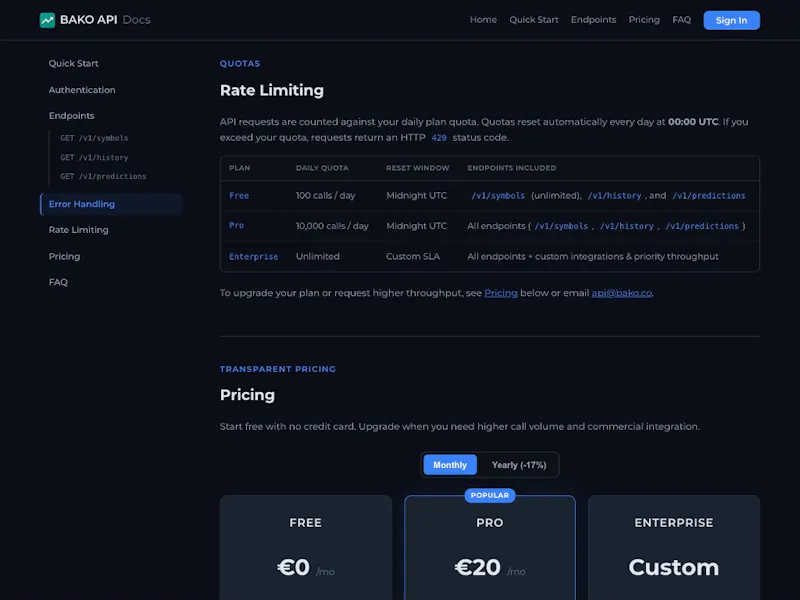
Task: Select Error Handling in the sidebar
Action: [x=111, y=204]
